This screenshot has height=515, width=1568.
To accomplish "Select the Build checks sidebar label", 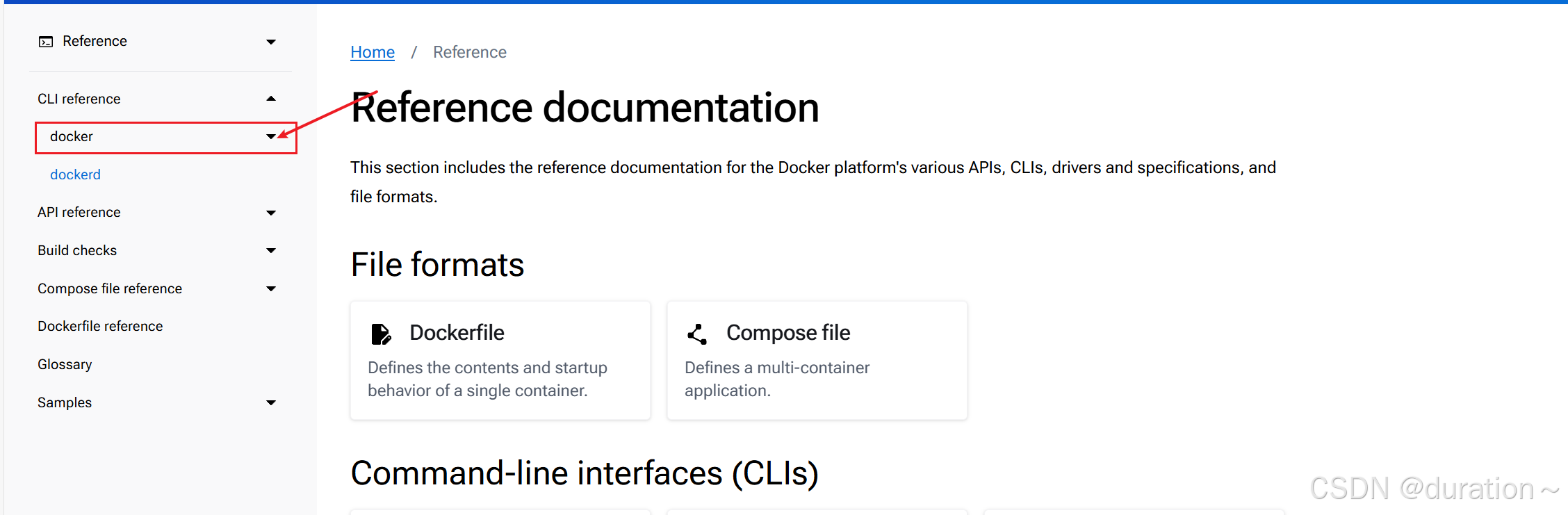I will pos(77,250).
